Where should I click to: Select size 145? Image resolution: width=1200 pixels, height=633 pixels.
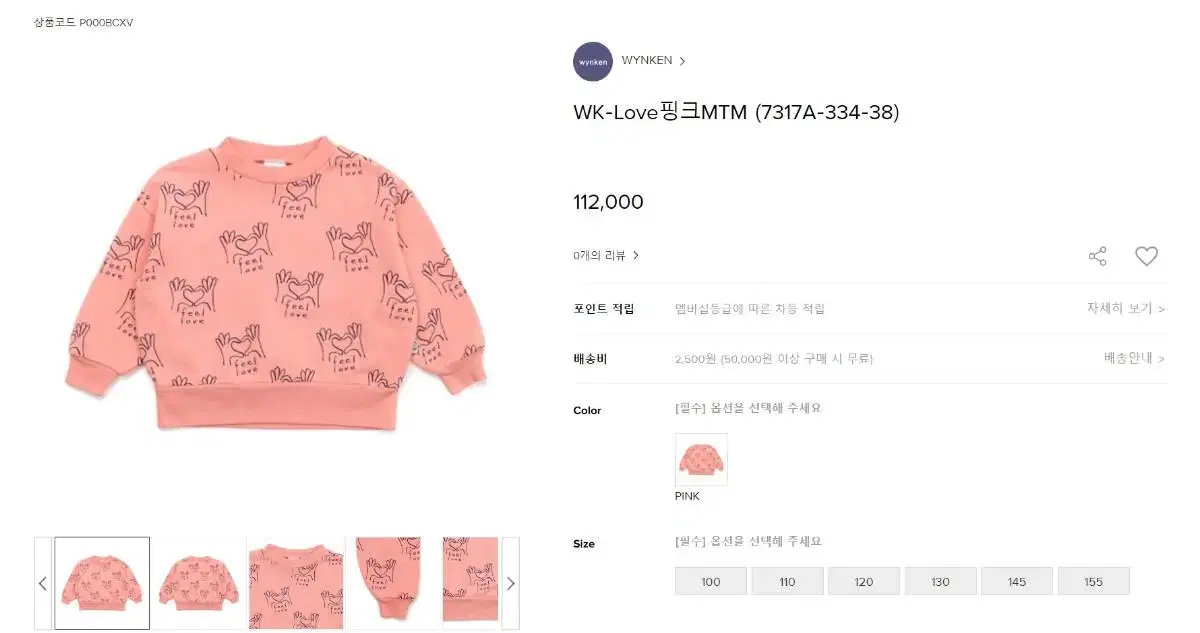point(1017,581)
